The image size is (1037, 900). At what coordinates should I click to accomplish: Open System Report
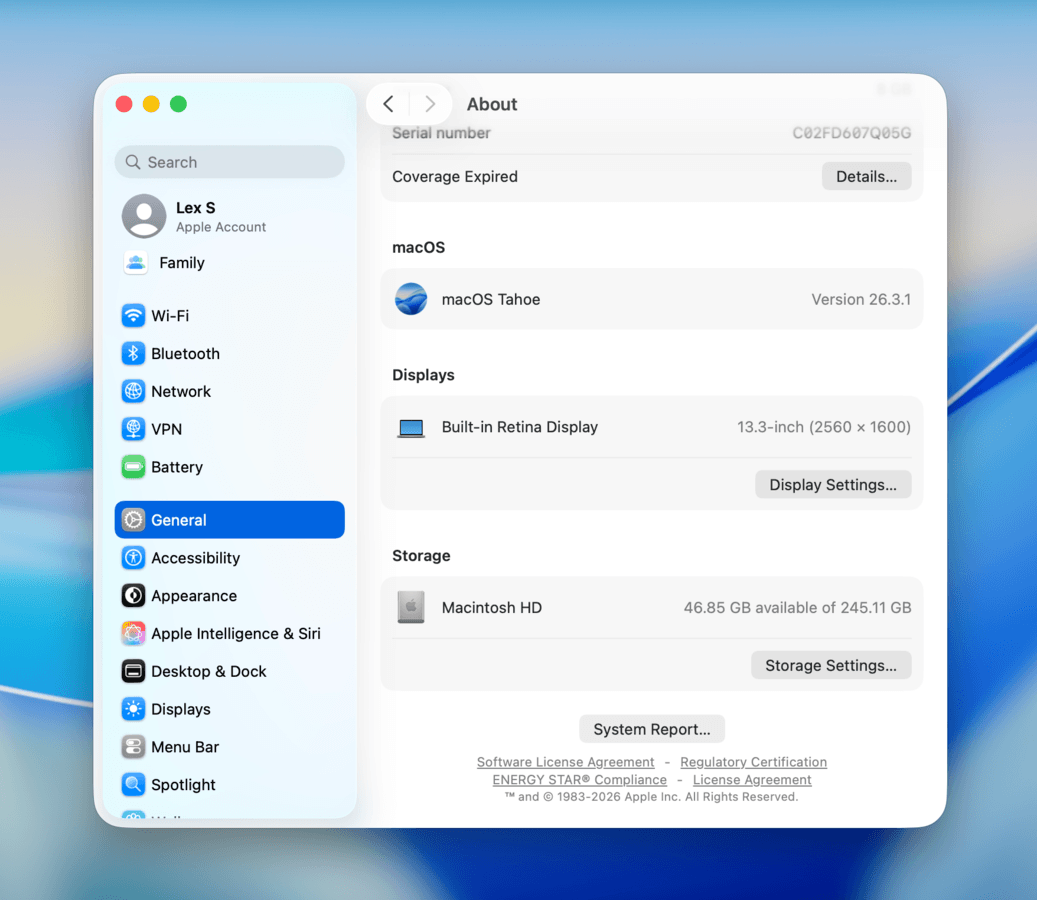[x=651, y=728]
